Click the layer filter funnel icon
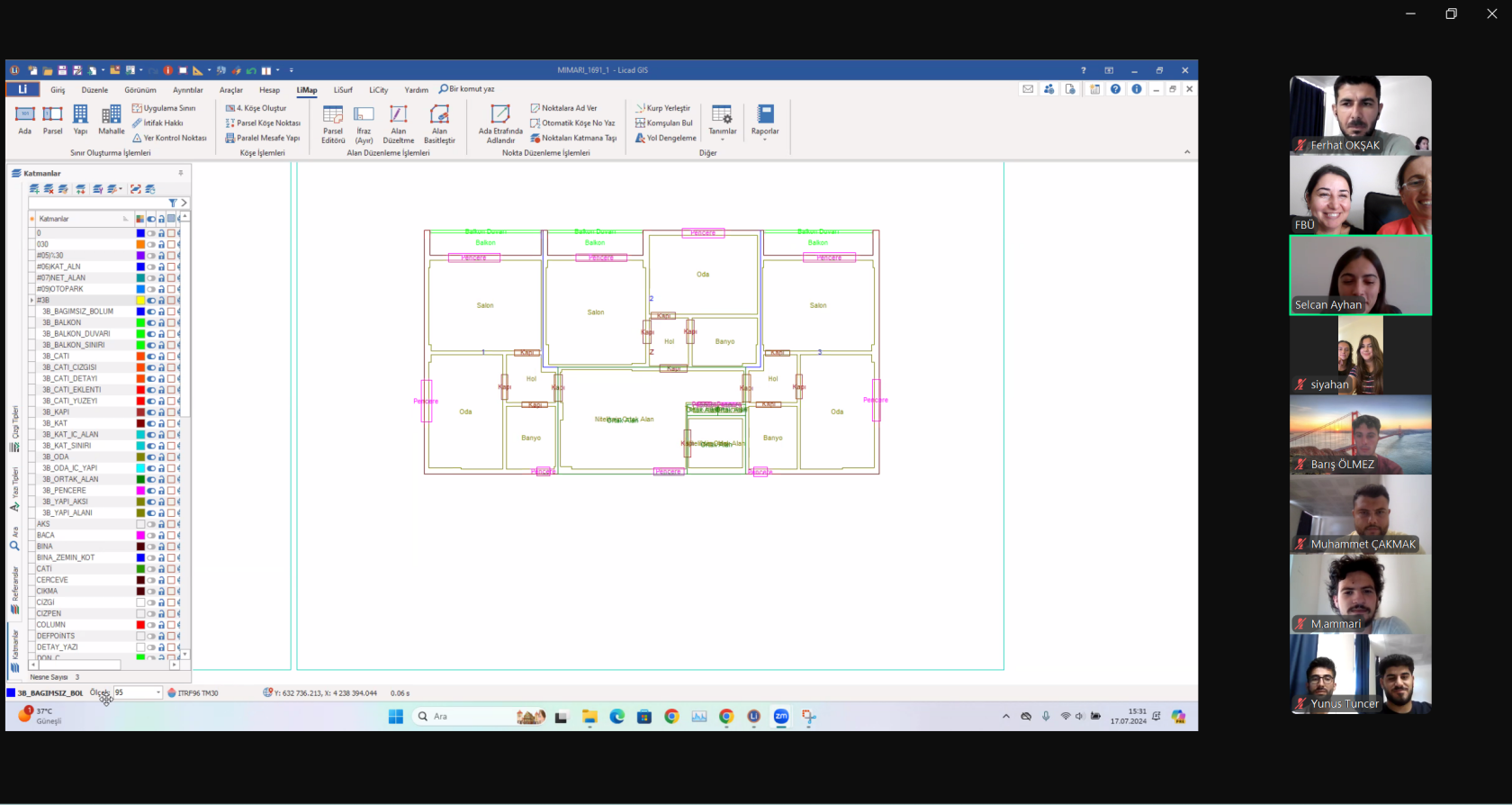The image size is (1512, 805). 173,204
